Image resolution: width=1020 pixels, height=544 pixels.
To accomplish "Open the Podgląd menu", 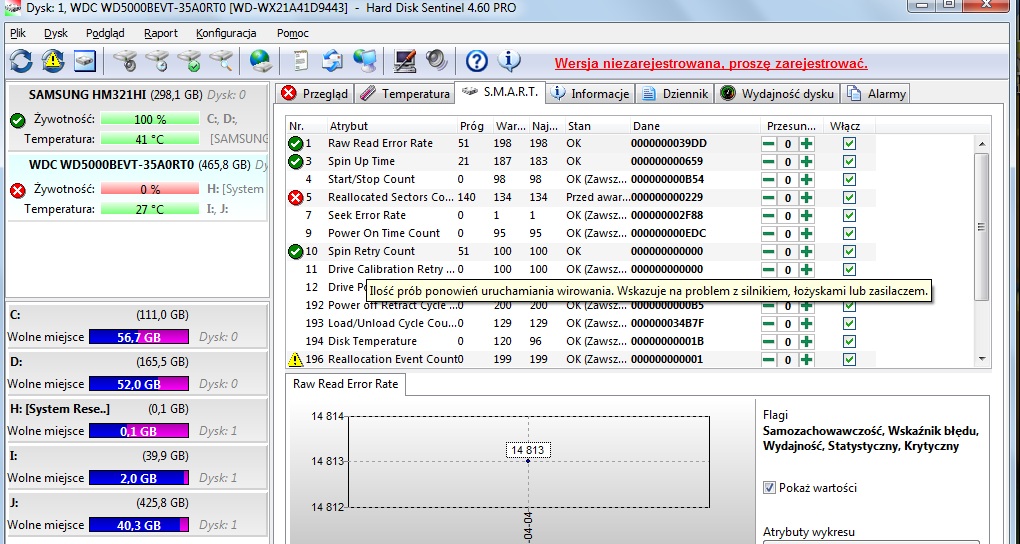I will 105,33.
